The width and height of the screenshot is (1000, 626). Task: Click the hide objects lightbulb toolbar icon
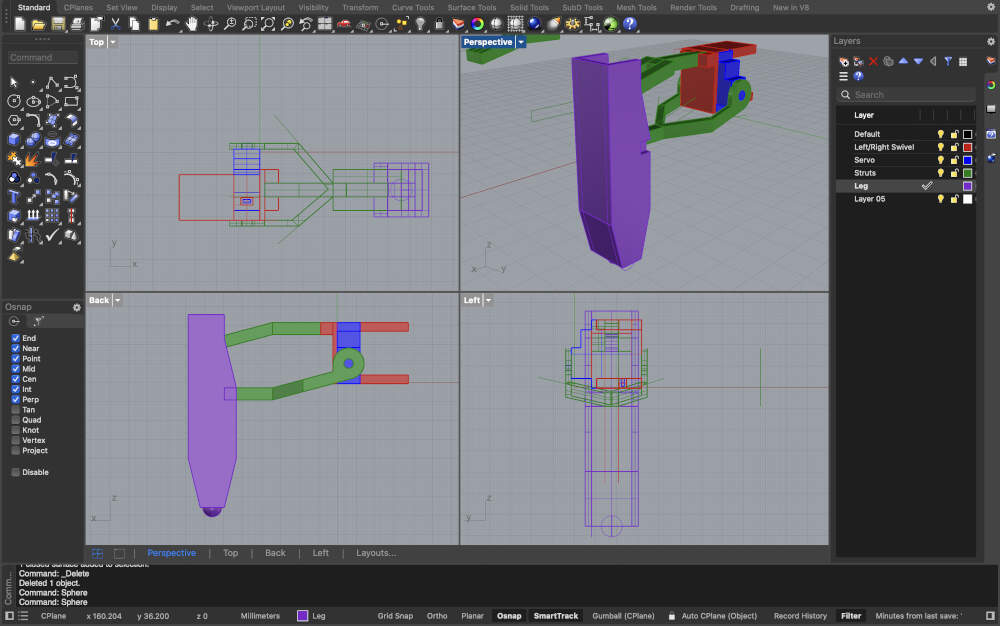(x=420, y=24)
